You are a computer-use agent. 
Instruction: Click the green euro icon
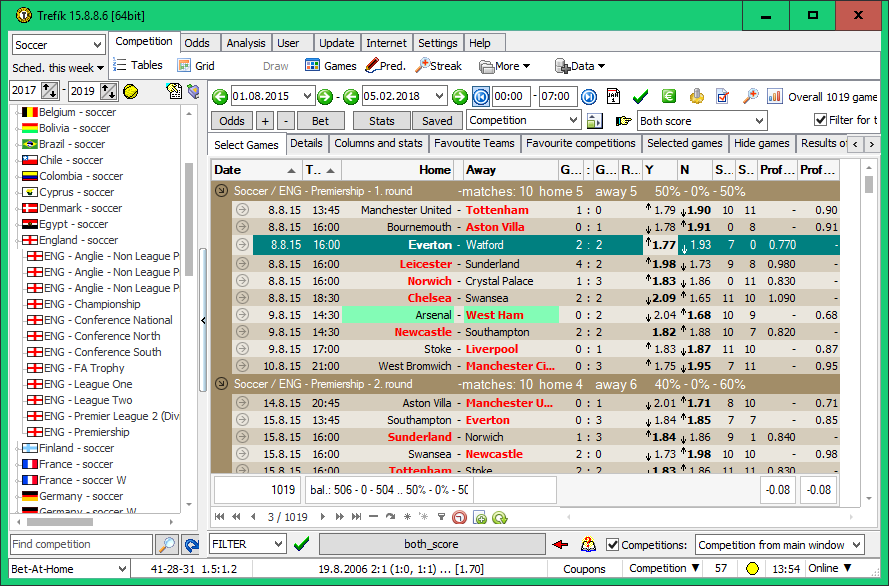pyautogui.click(x=669, y=96)
